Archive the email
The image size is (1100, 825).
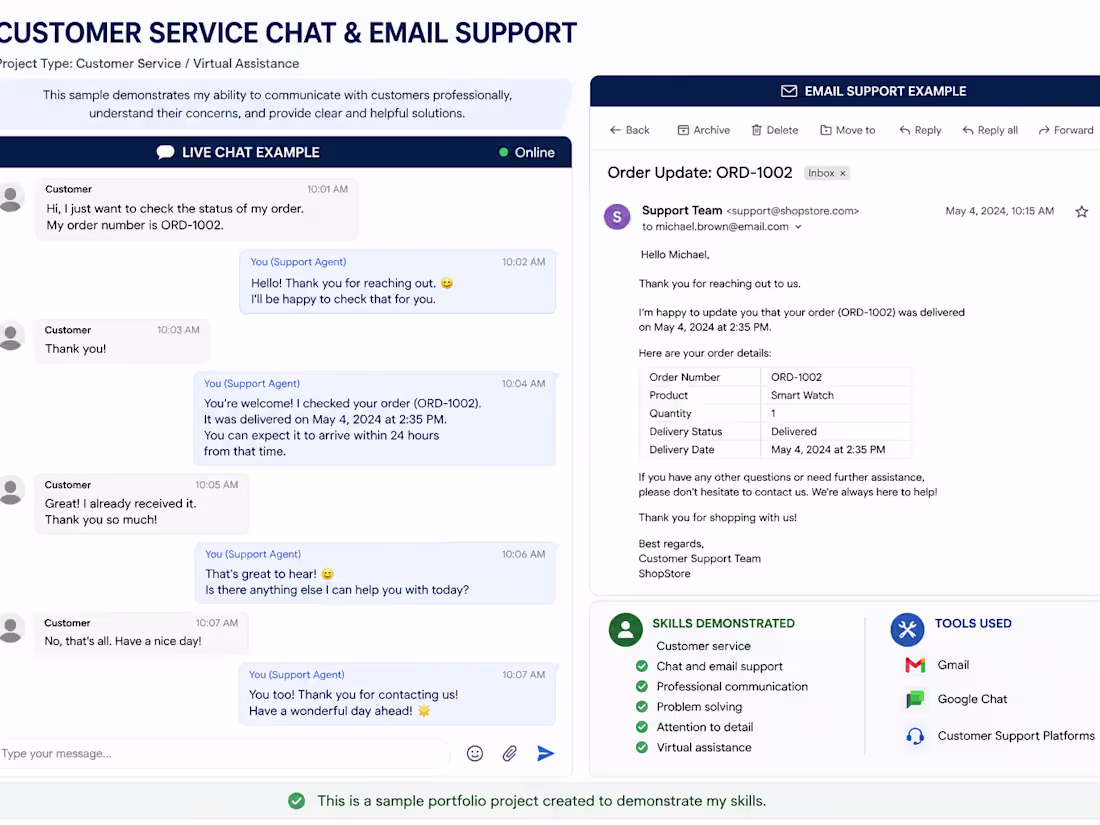tap(704, 130)
